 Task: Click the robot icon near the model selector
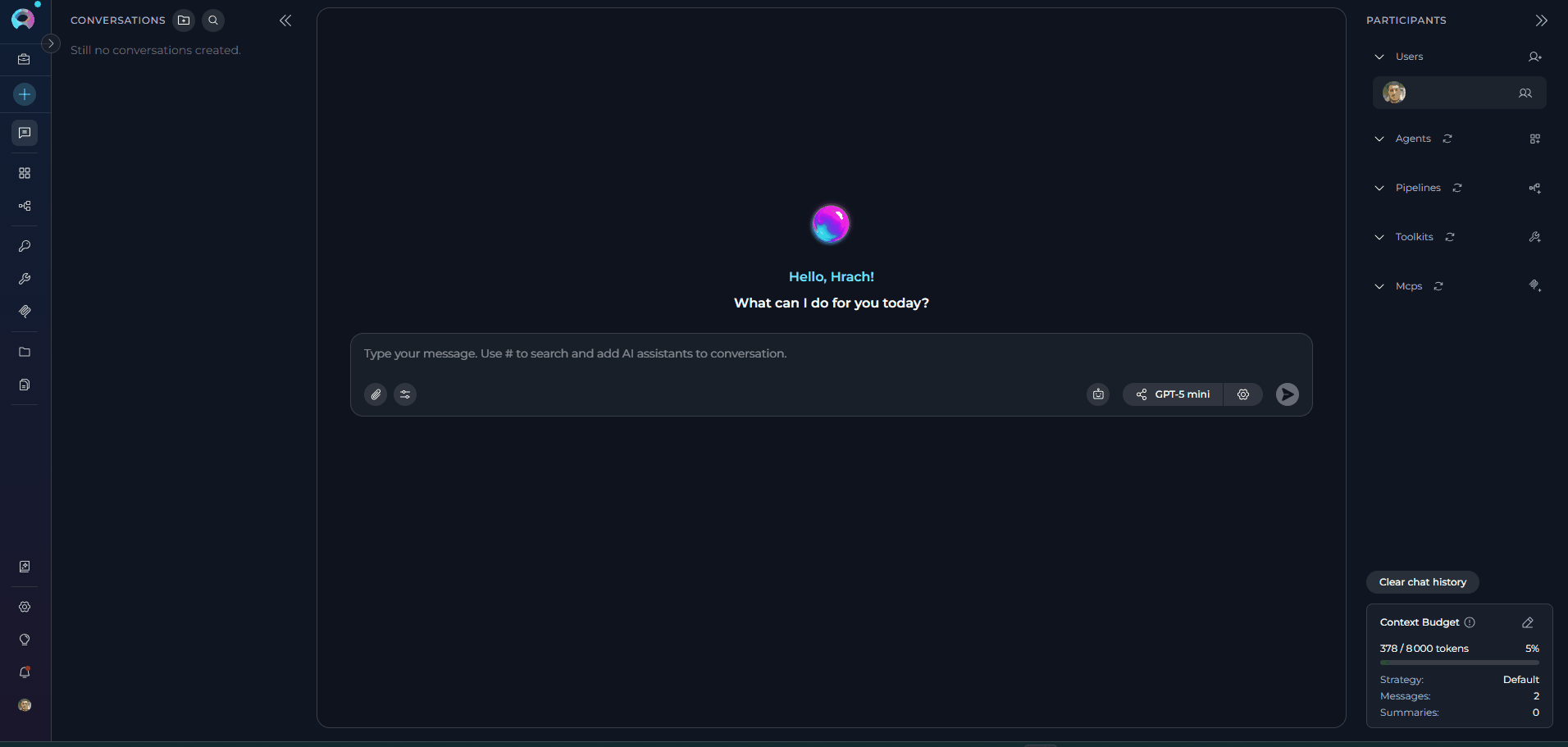pos(1097,394)
